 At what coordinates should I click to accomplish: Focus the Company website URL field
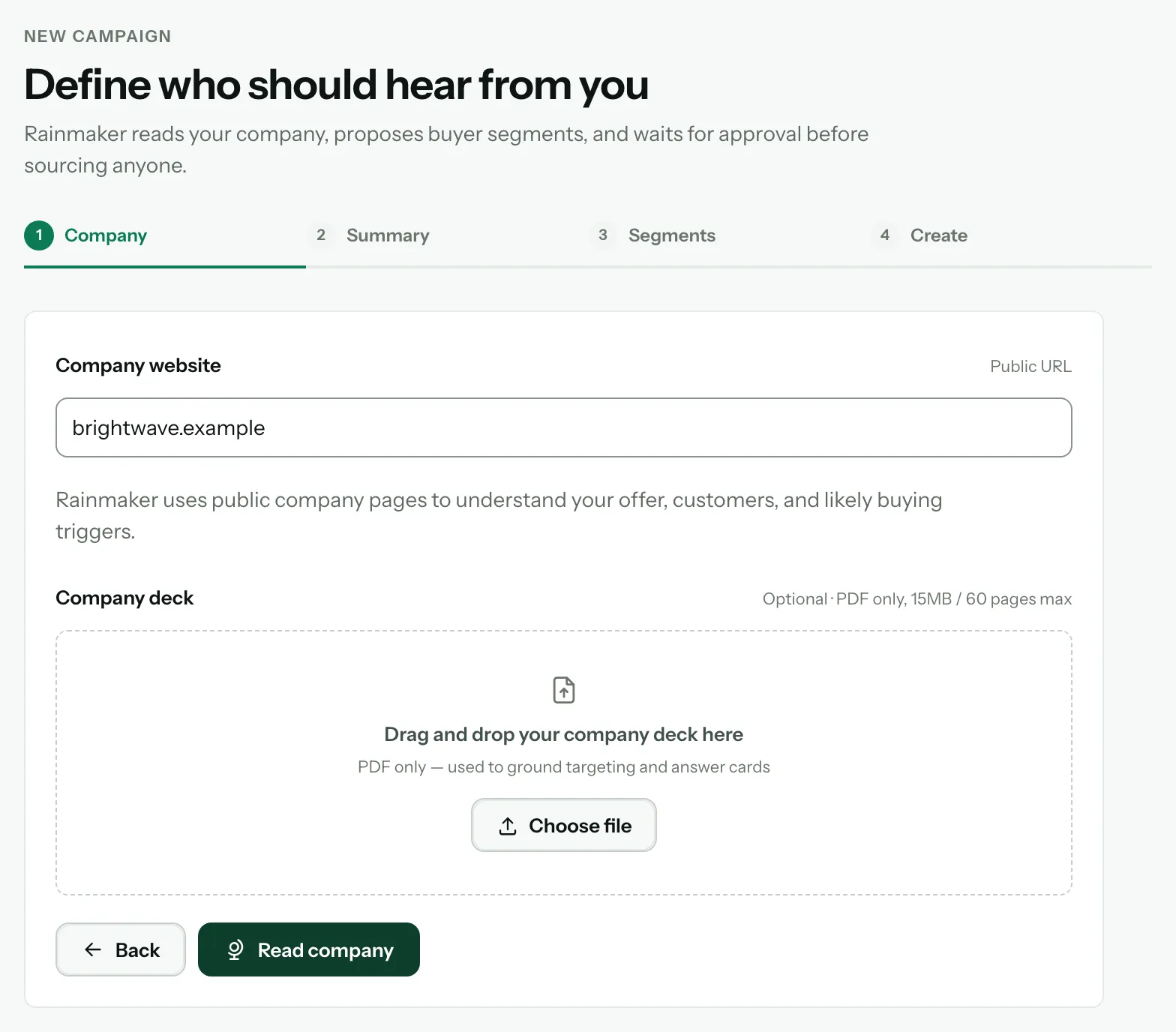[x=564, y=427]
